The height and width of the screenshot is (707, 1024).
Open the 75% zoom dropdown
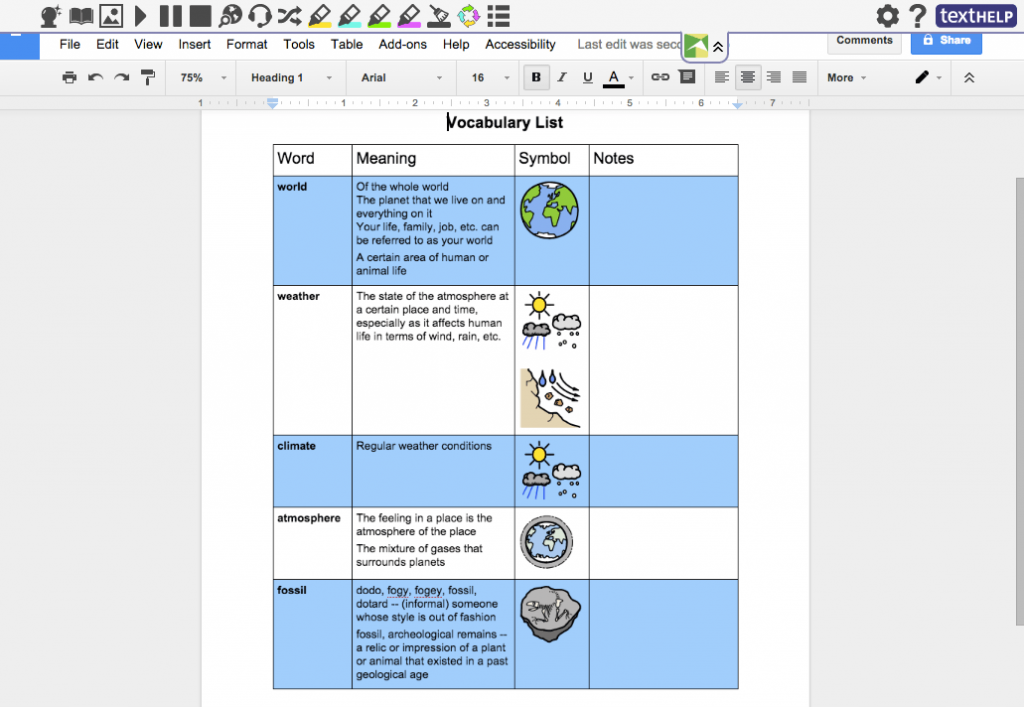(203, 78)
